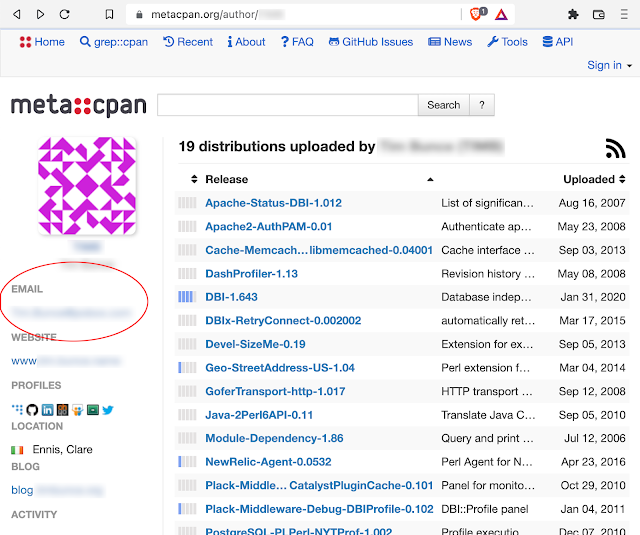Open FAQ in the navbar
This screenshot has height=535, width=640.
click(297, 42)
